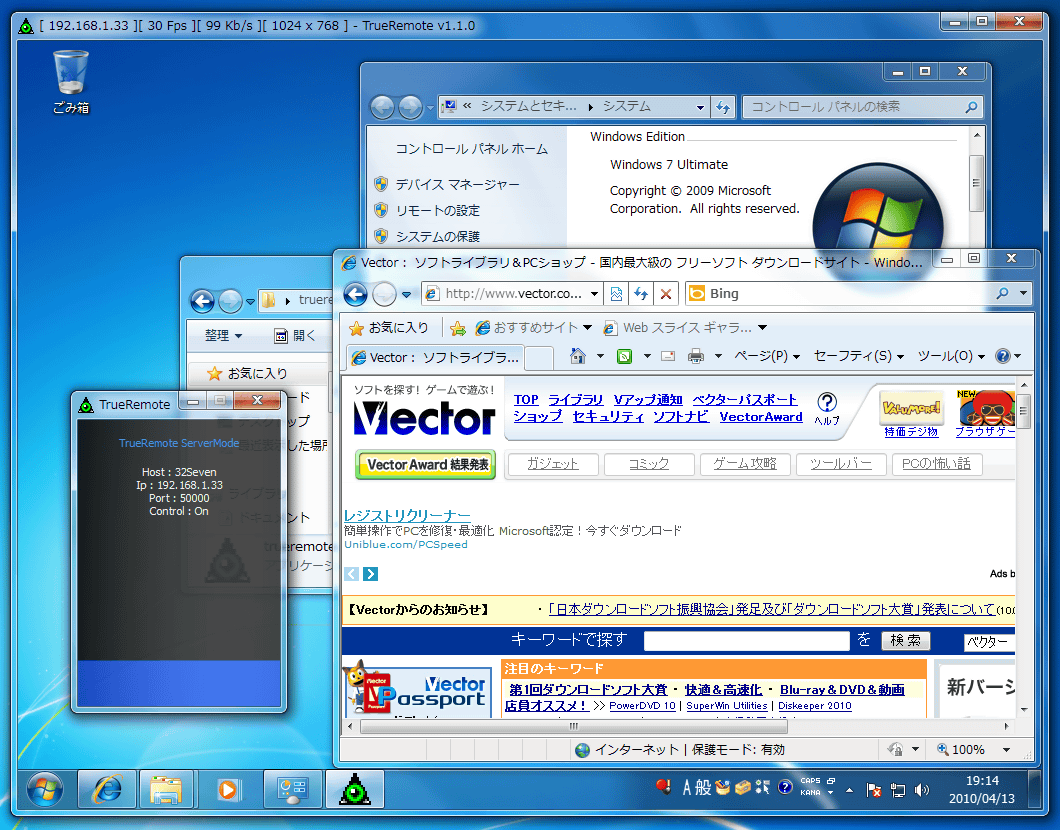Image resolution: width=1060 pixels, height=830 pixels.
Task: Open システムの保護 link
Action: (x=437, y=236)
